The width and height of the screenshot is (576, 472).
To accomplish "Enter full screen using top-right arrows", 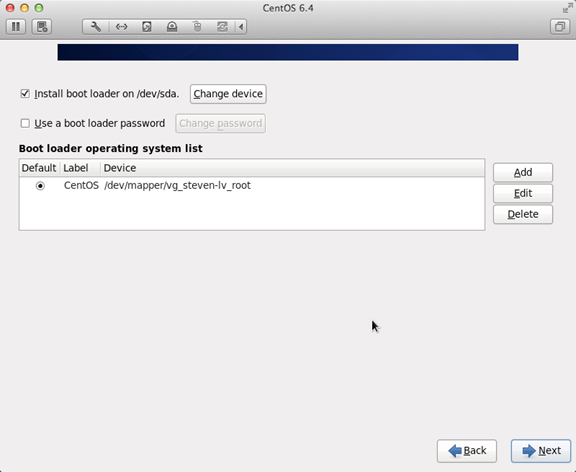I will click(568, 8).
